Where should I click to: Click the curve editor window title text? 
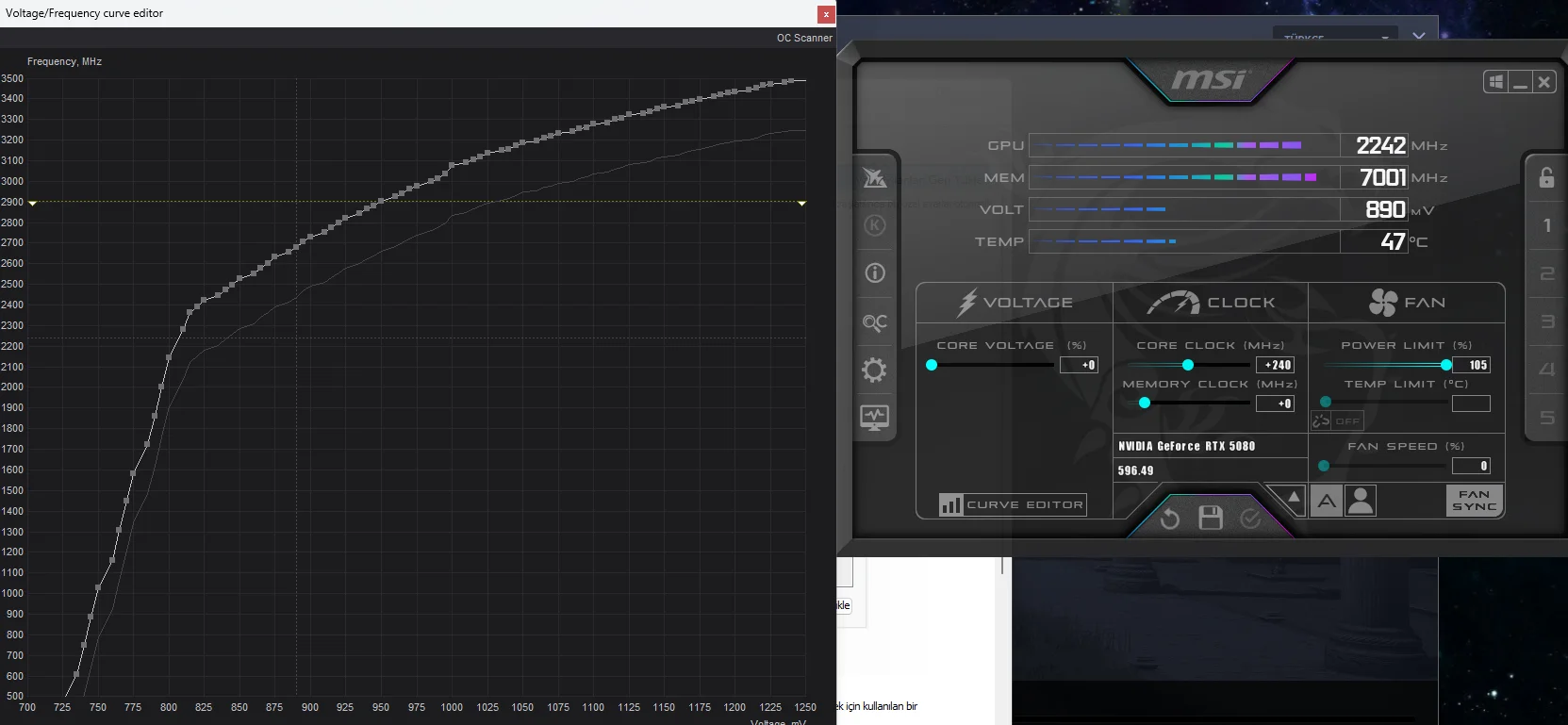click(84, 13)
